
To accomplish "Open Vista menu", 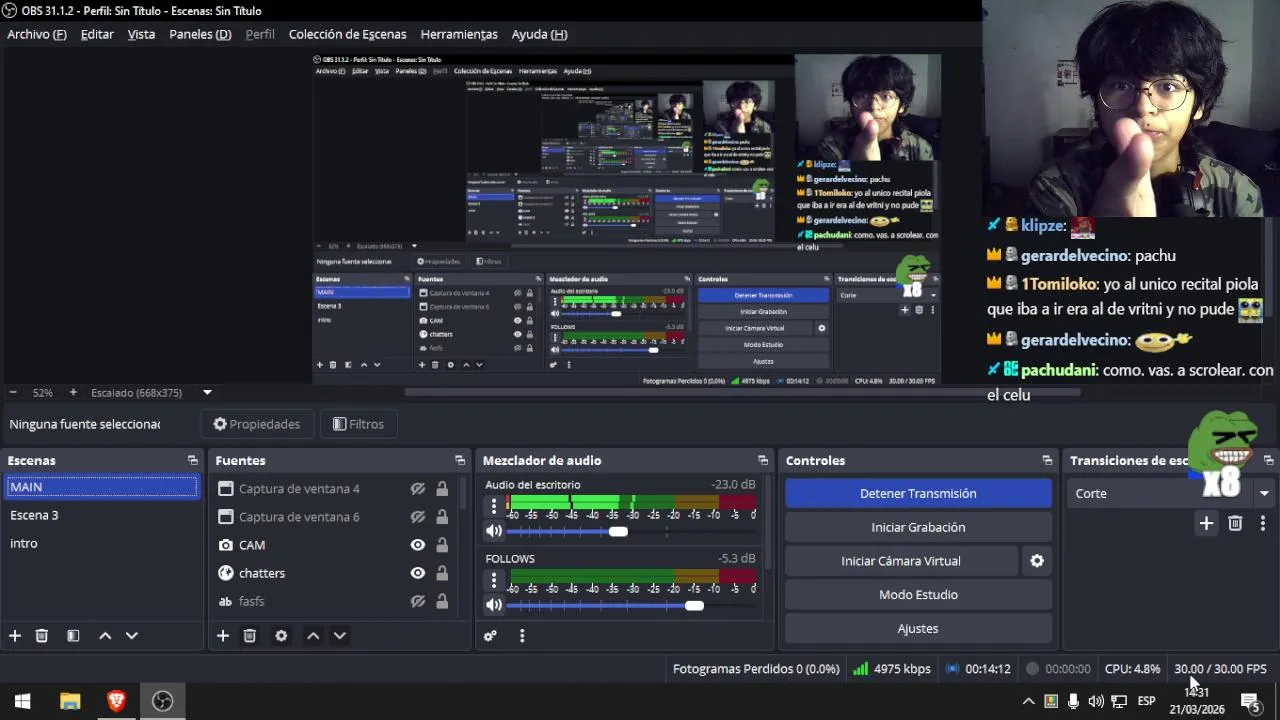I will click(x=141, y=34).
